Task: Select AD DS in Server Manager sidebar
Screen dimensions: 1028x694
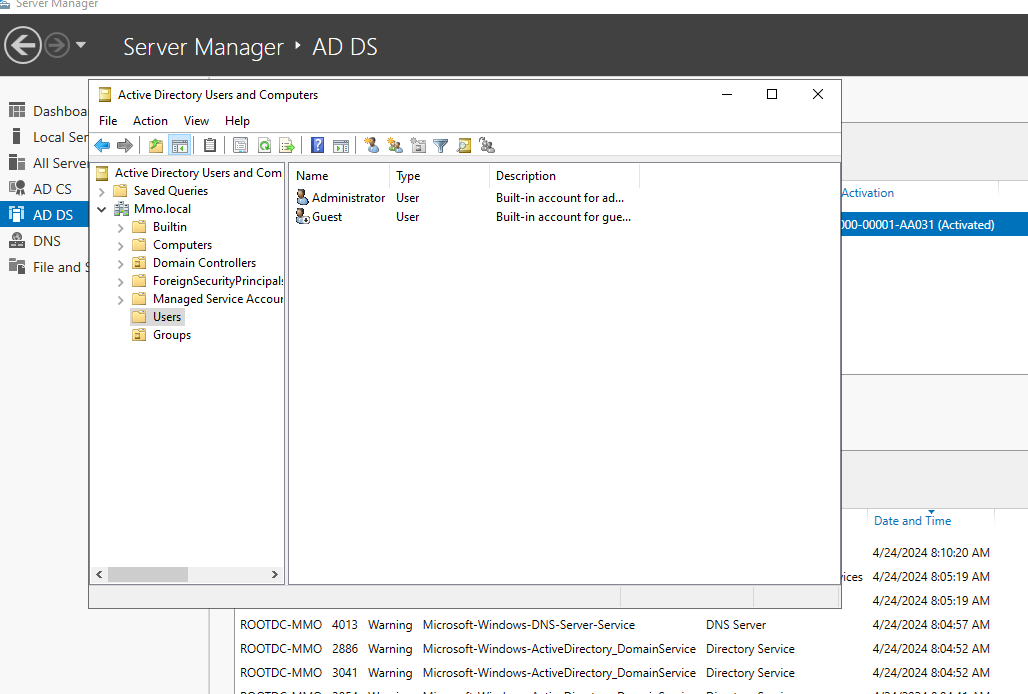Action: (44, 215)
